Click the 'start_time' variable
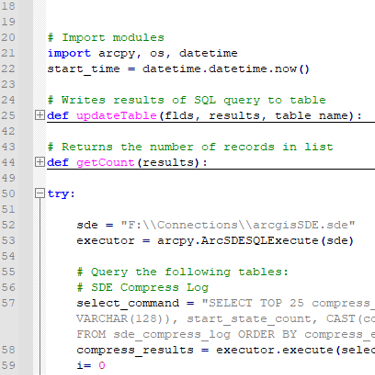375x375 pixels. (84, 69)
